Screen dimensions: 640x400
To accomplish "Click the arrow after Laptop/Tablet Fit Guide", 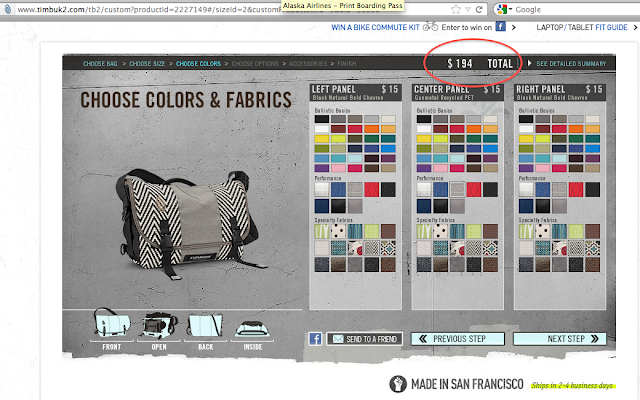I will pos(635,27).
